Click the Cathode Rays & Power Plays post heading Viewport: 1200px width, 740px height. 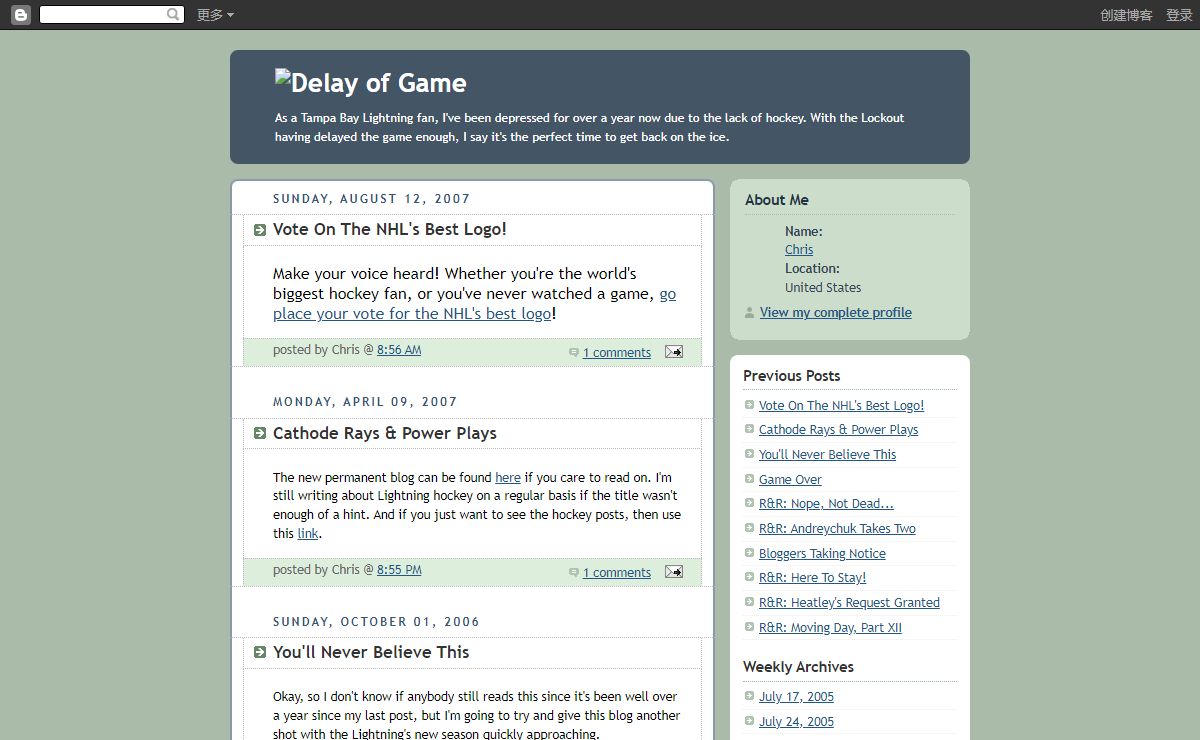pos(385,434)
